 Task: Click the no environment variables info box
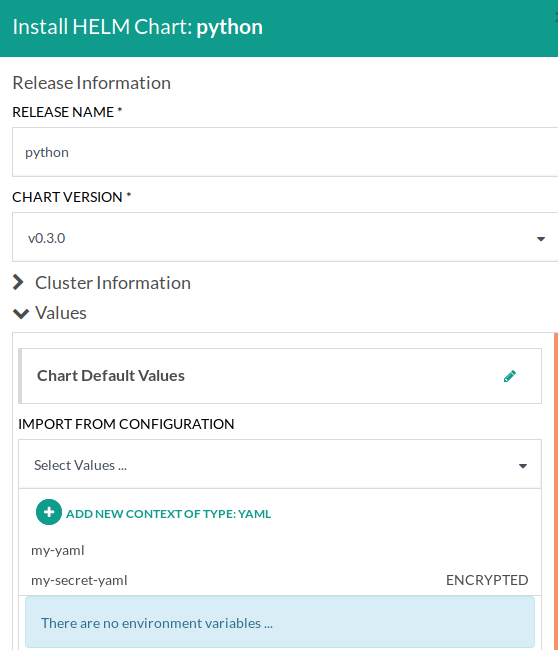(280, 622)
